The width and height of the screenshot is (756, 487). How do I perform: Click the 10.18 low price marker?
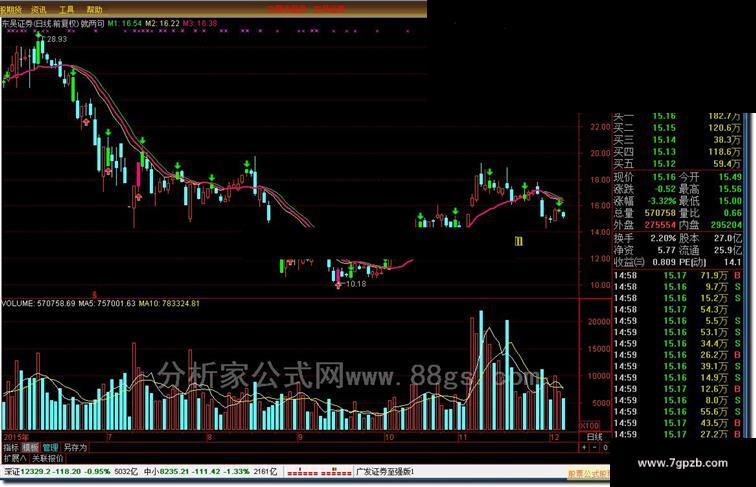(356, 284)
